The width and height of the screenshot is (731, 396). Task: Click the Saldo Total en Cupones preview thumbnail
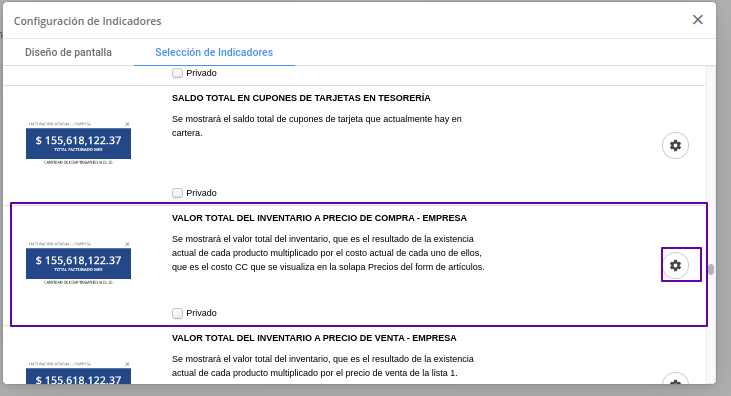coord(78,143)
